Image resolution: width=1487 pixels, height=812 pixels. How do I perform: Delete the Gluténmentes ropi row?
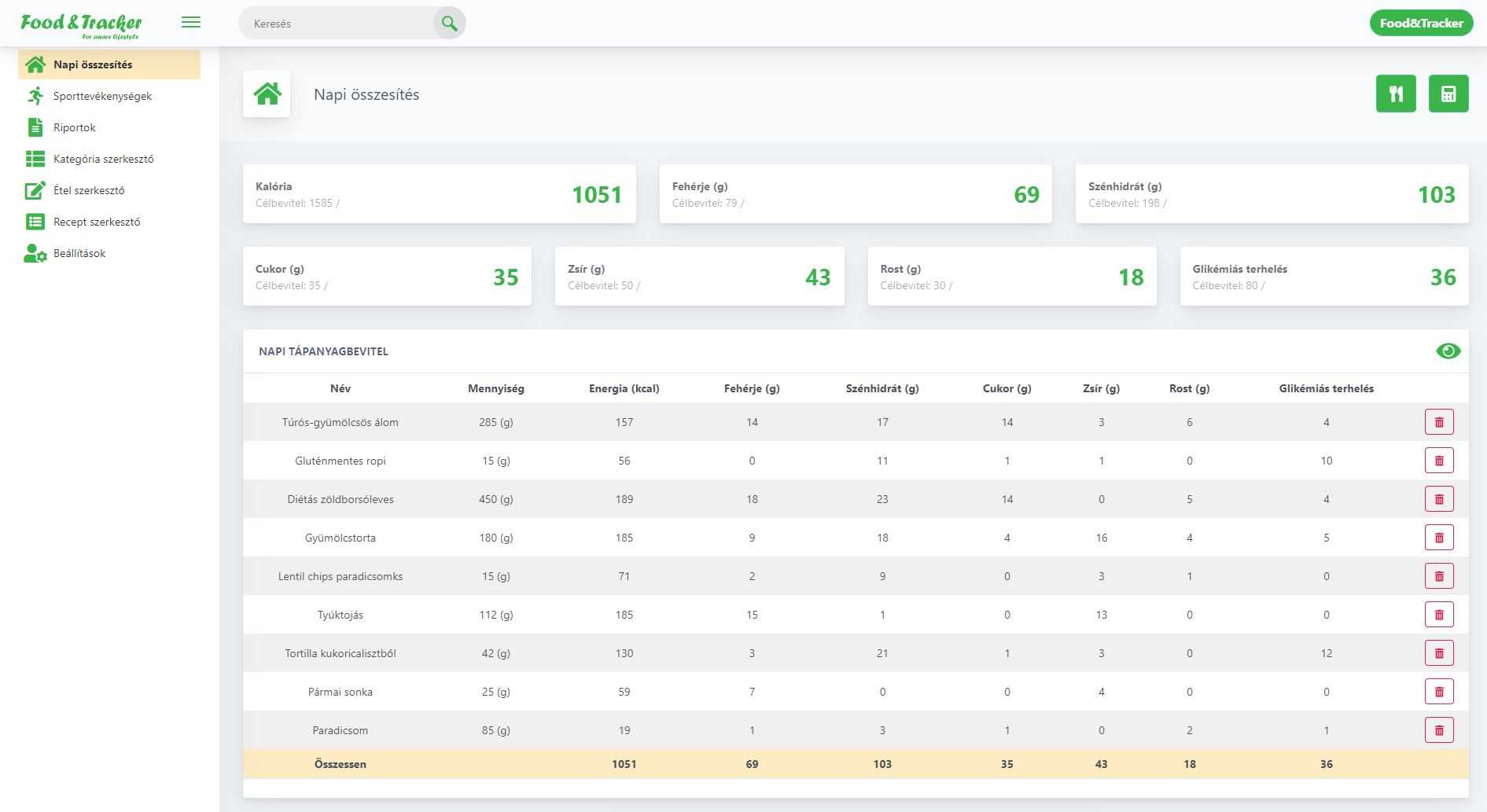(1439, 461)
